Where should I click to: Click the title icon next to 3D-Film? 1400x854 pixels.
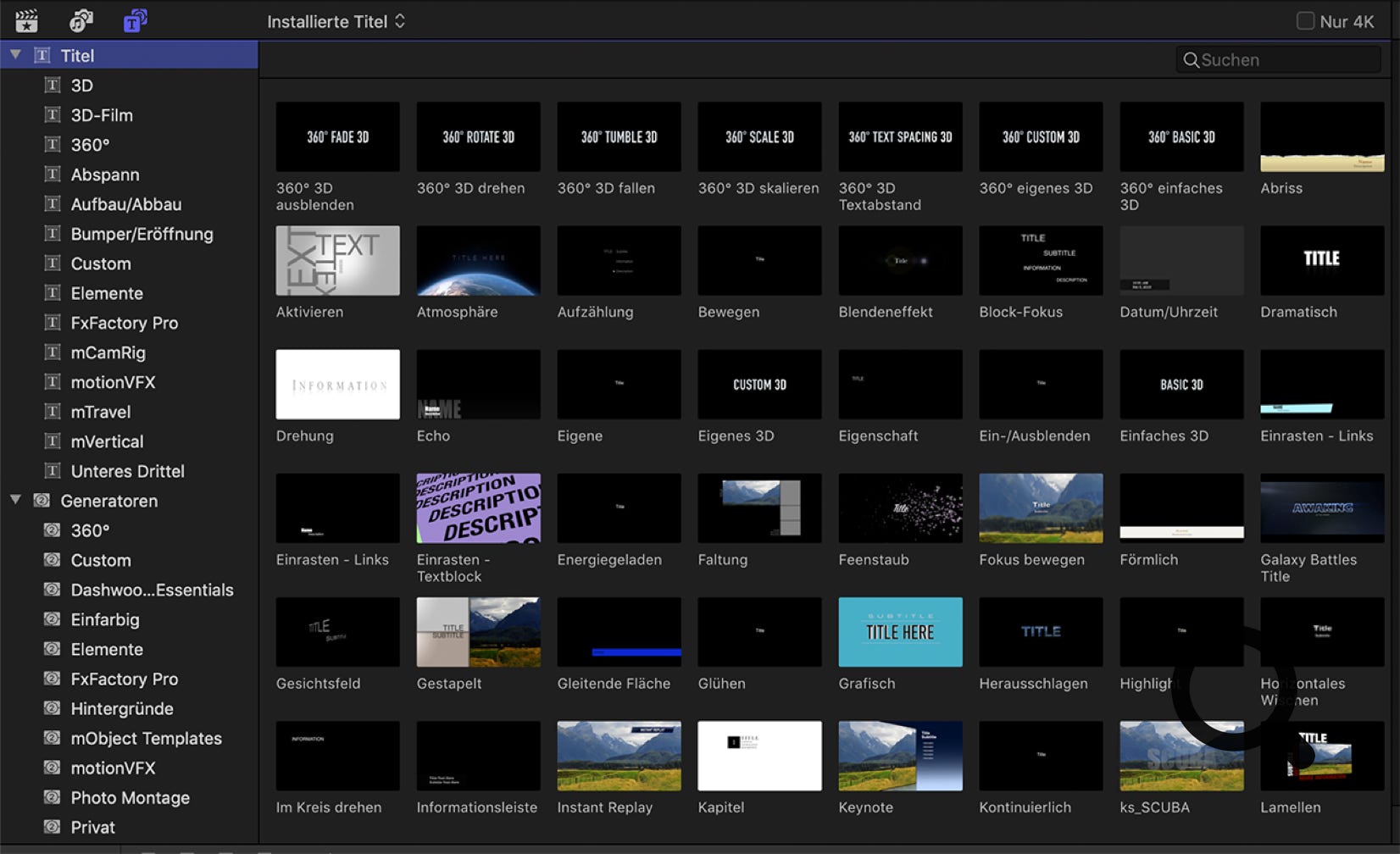coord(53,115)
